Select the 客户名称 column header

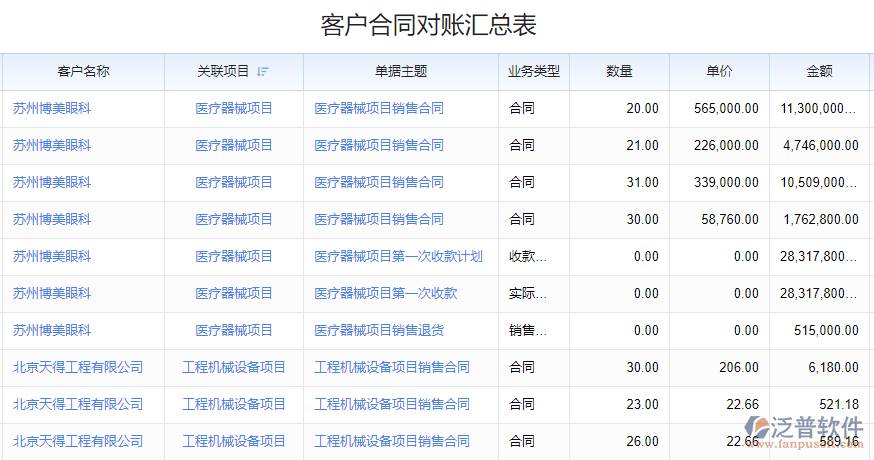[x=83, y=71]
